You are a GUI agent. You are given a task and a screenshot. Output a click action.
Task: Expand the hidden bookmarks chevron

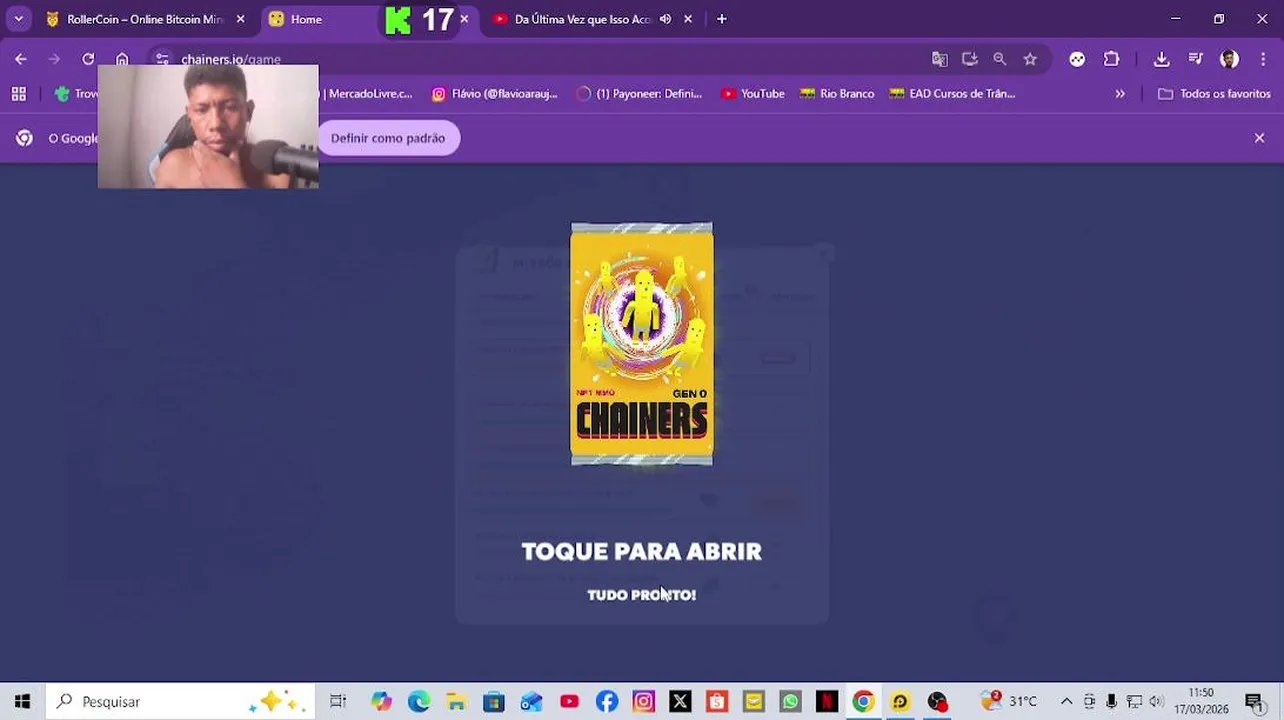coord(1120,93)
